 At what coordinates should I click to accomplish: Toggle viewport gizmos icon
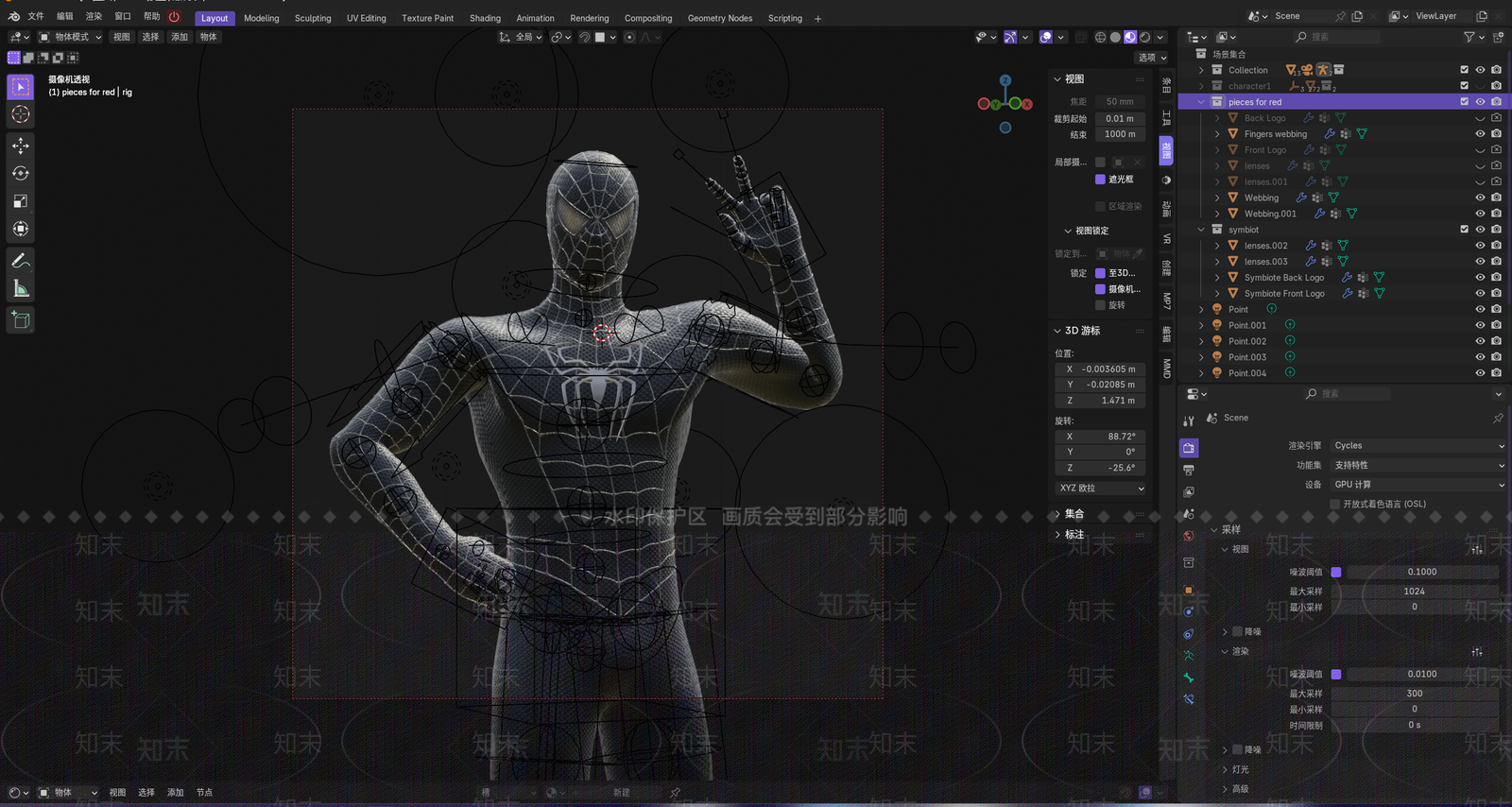coord(1010,37)
